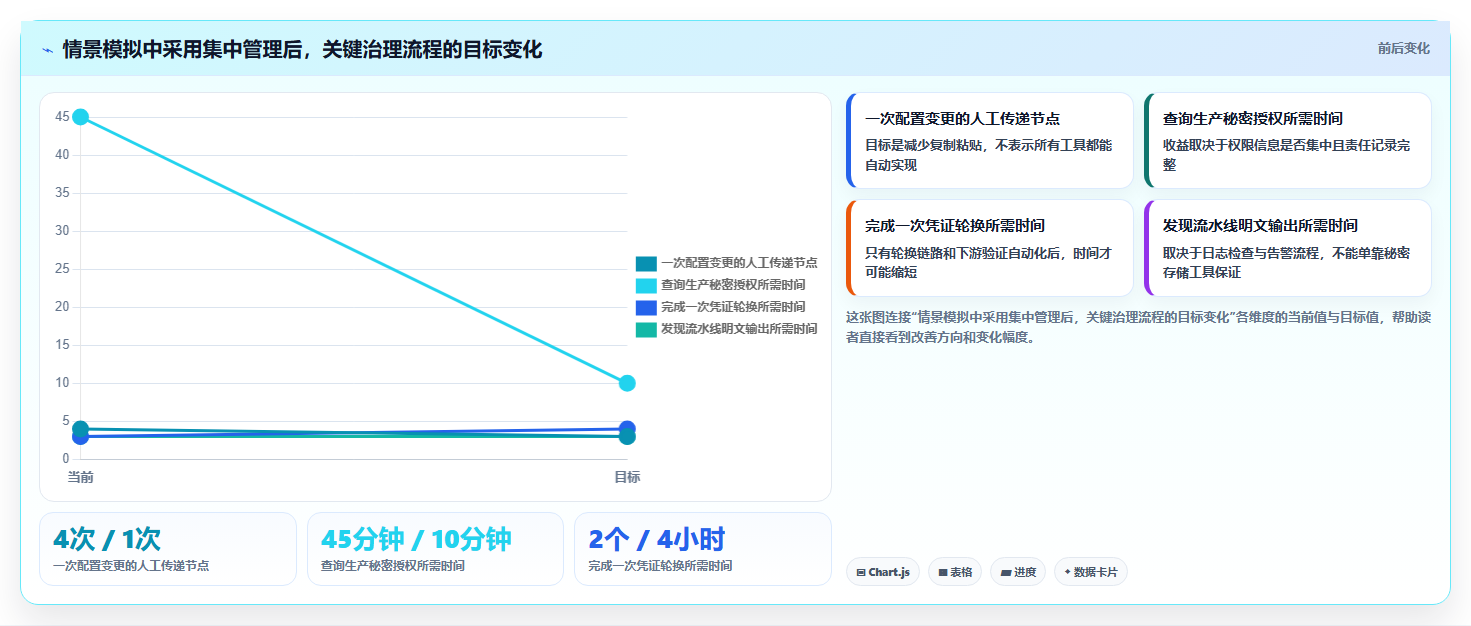Click card title 查询生产秘密授权所需时间
This screenshot has width=1471, height=626.
coord(1253,119)
